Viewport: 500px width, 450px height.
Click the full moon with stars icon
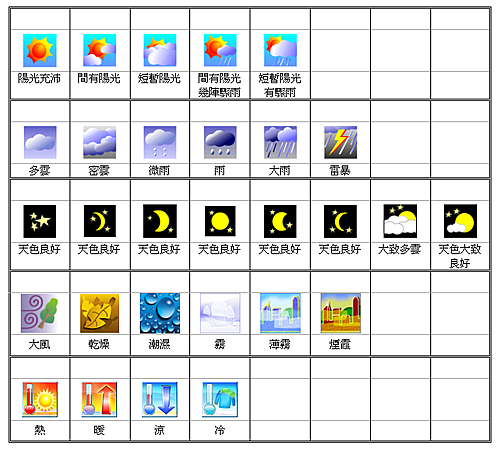[x=220, y=221]
